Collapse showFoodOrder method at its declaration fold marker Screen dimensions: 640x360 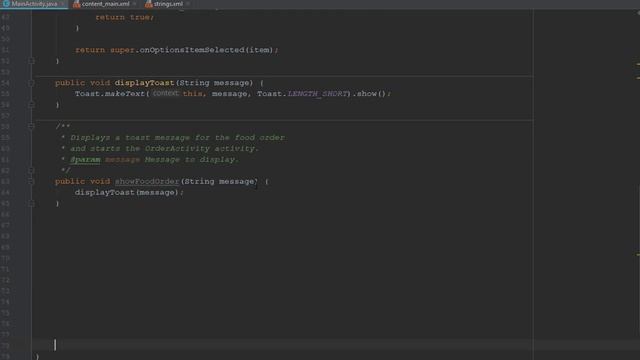[31, 181]
